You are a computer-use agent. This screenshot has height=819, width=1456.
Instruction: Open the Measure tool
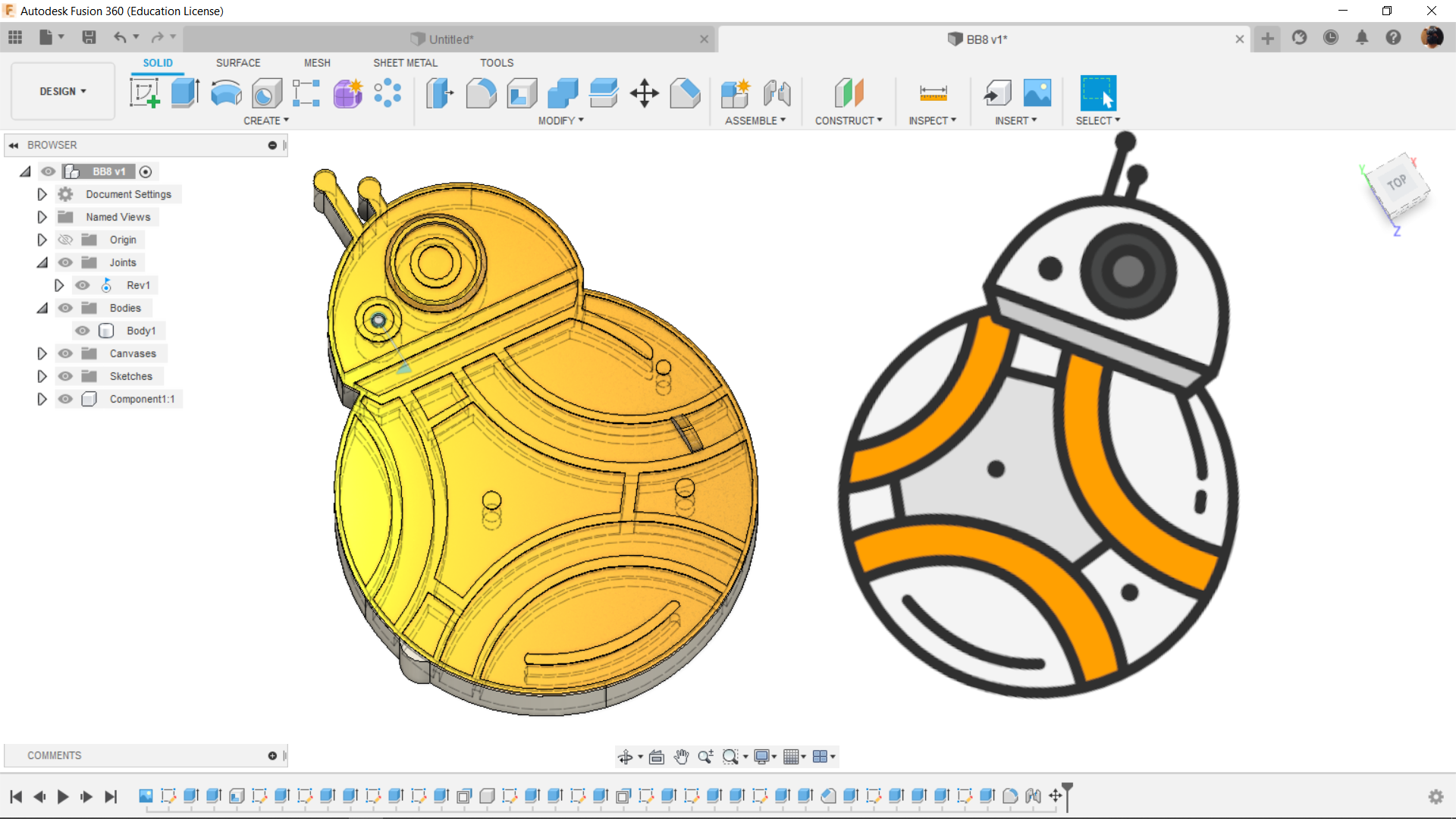point(933,93)
